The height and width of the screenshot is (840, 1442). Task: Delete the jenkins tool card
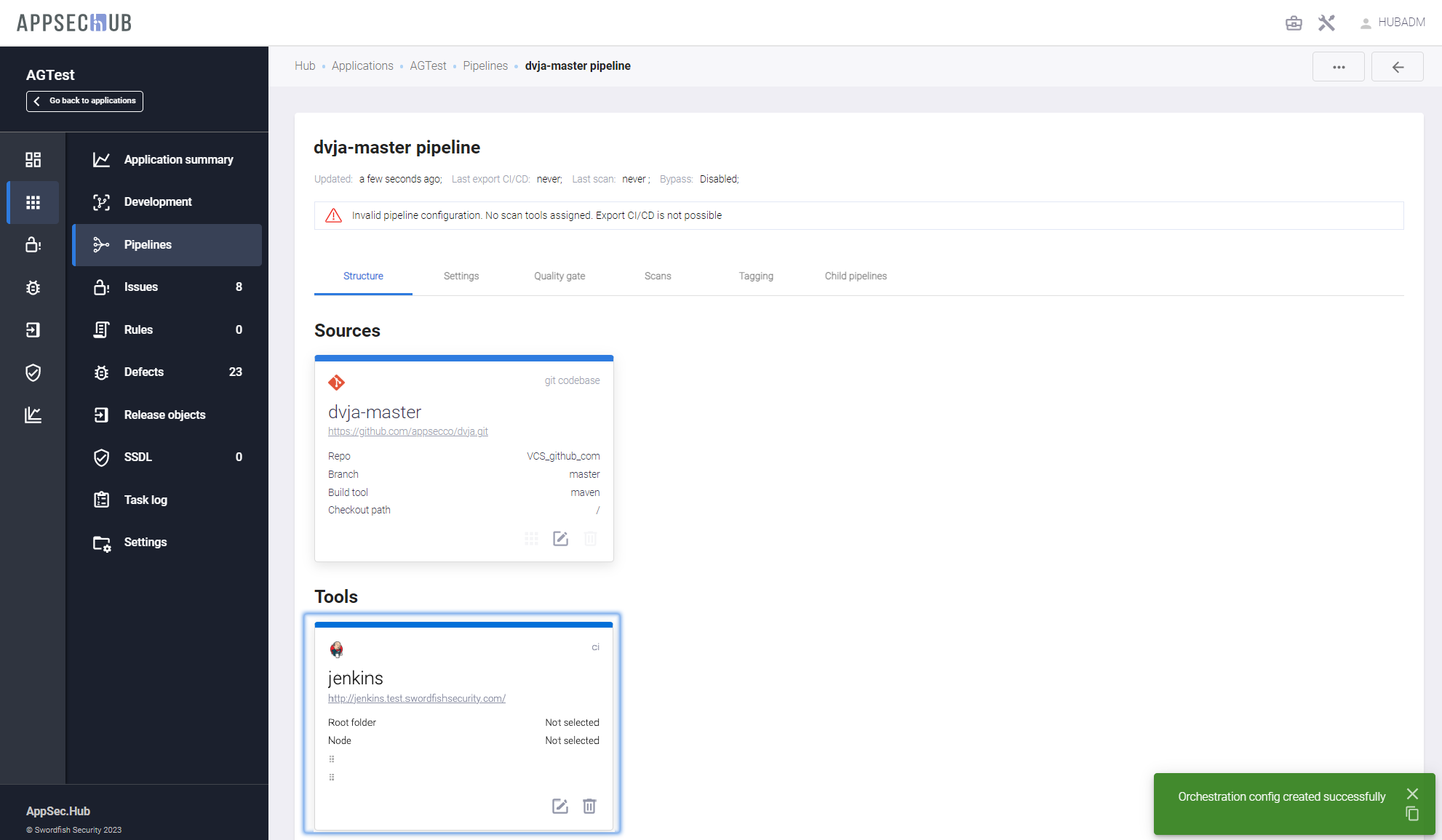pos(589,806)
